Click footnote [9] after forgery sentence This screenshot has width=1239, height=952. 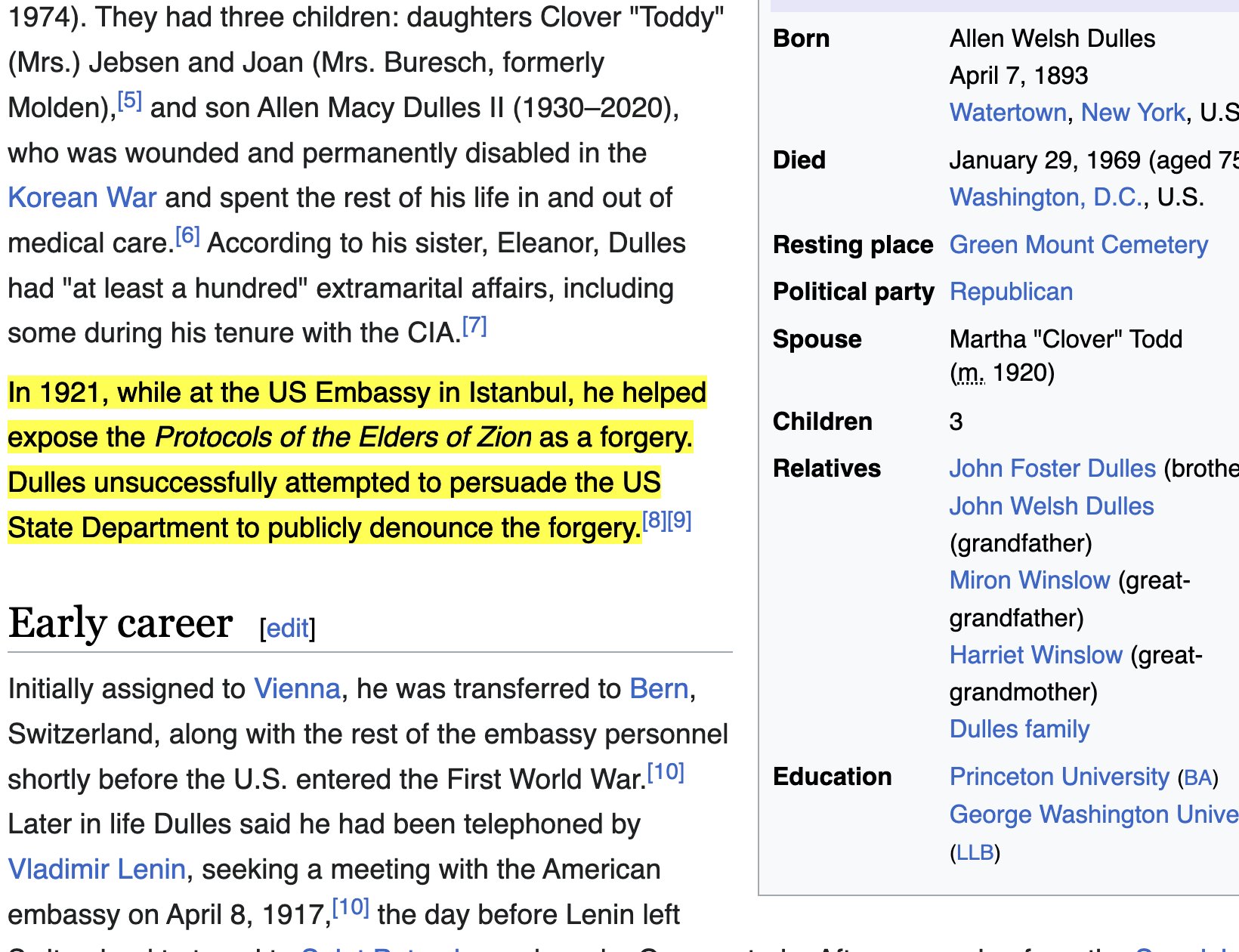(x=680, y=521)
